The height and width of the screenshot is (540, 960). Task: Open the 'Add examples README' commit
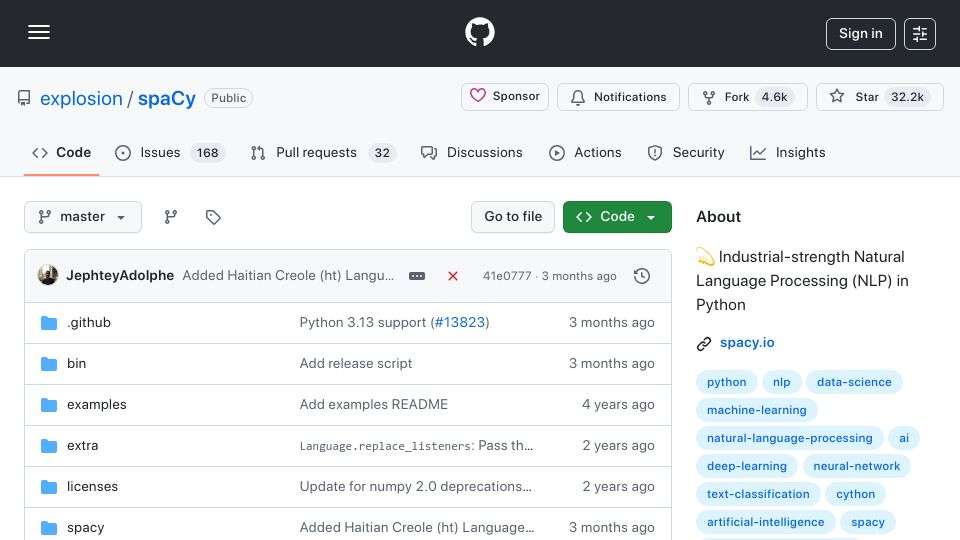click(373, 405)
